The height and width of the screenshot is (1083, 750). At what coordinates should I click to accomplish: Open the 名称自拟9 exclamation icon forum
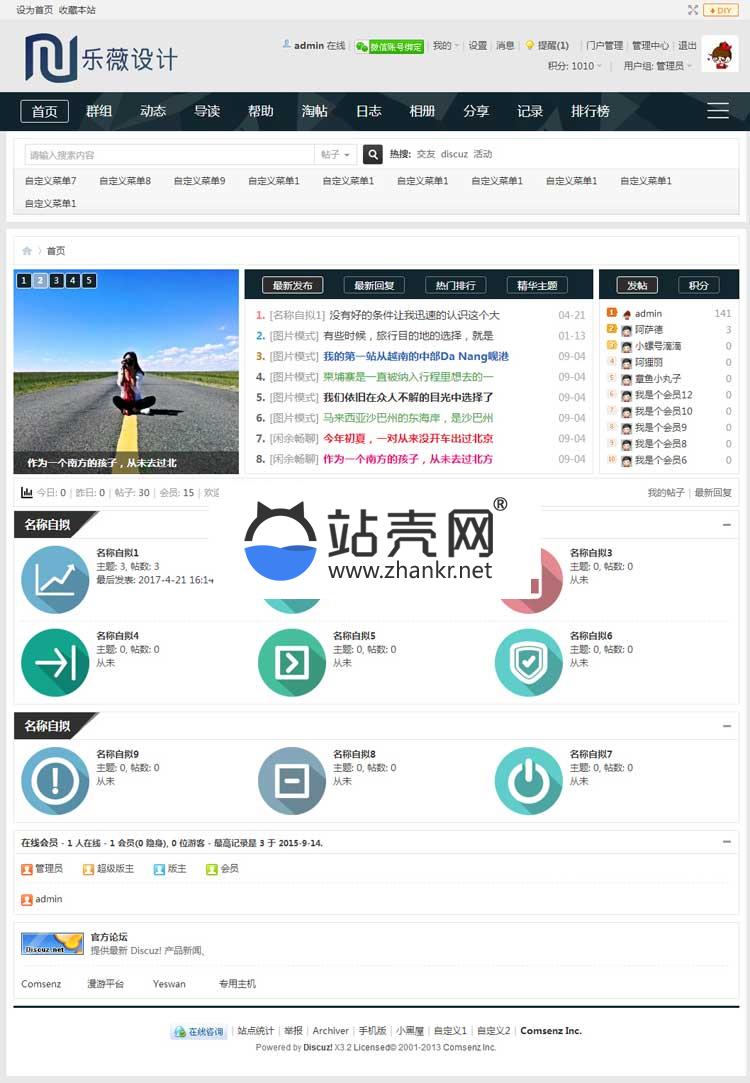pos(55,781)
